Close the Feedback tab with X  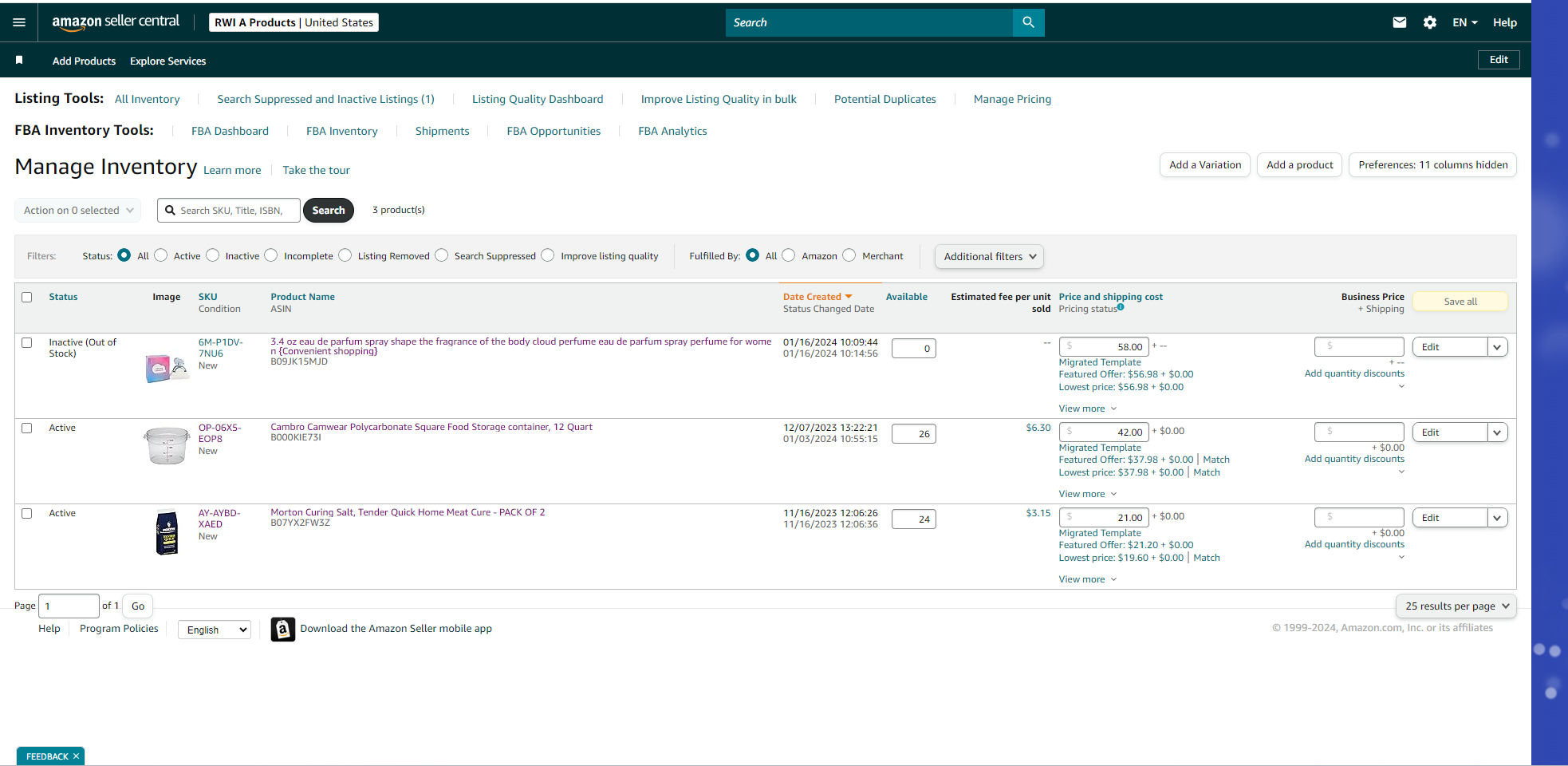coord(77,756)
